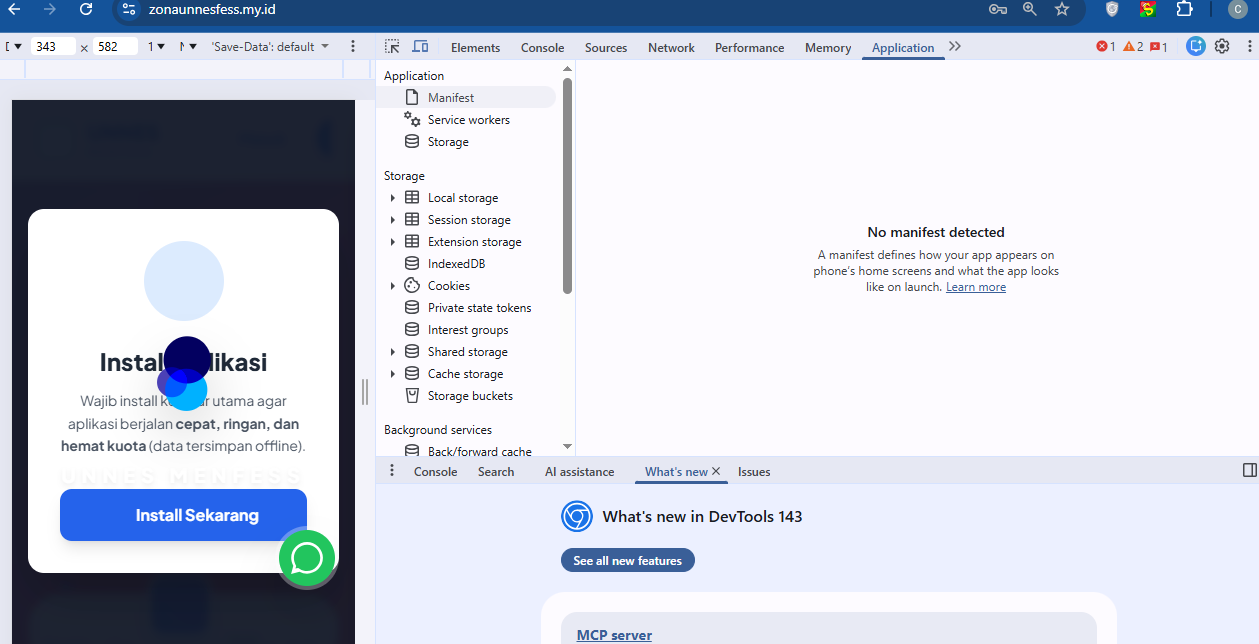Toggle the device toolbar icon
This screenshot has width=1259, height=644.
(420, 47)
